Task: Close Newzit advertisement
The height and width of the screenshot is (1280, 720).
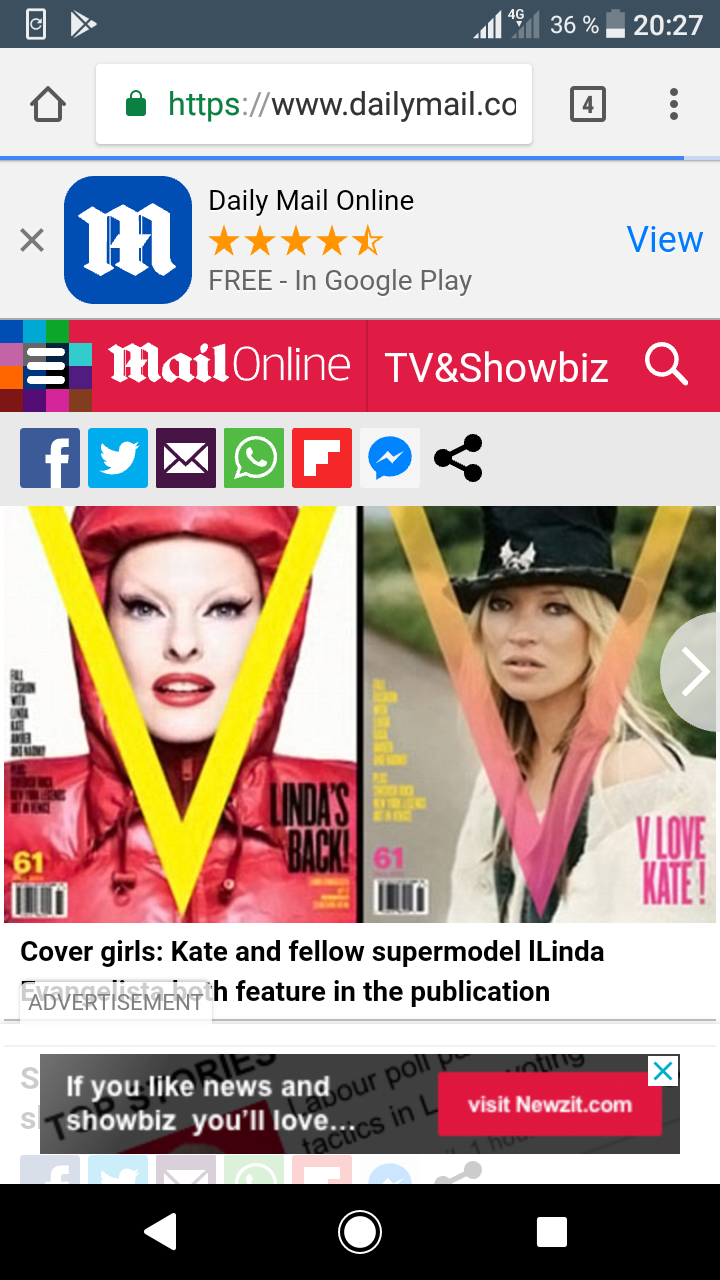Action: click(x=664, y=1071)
